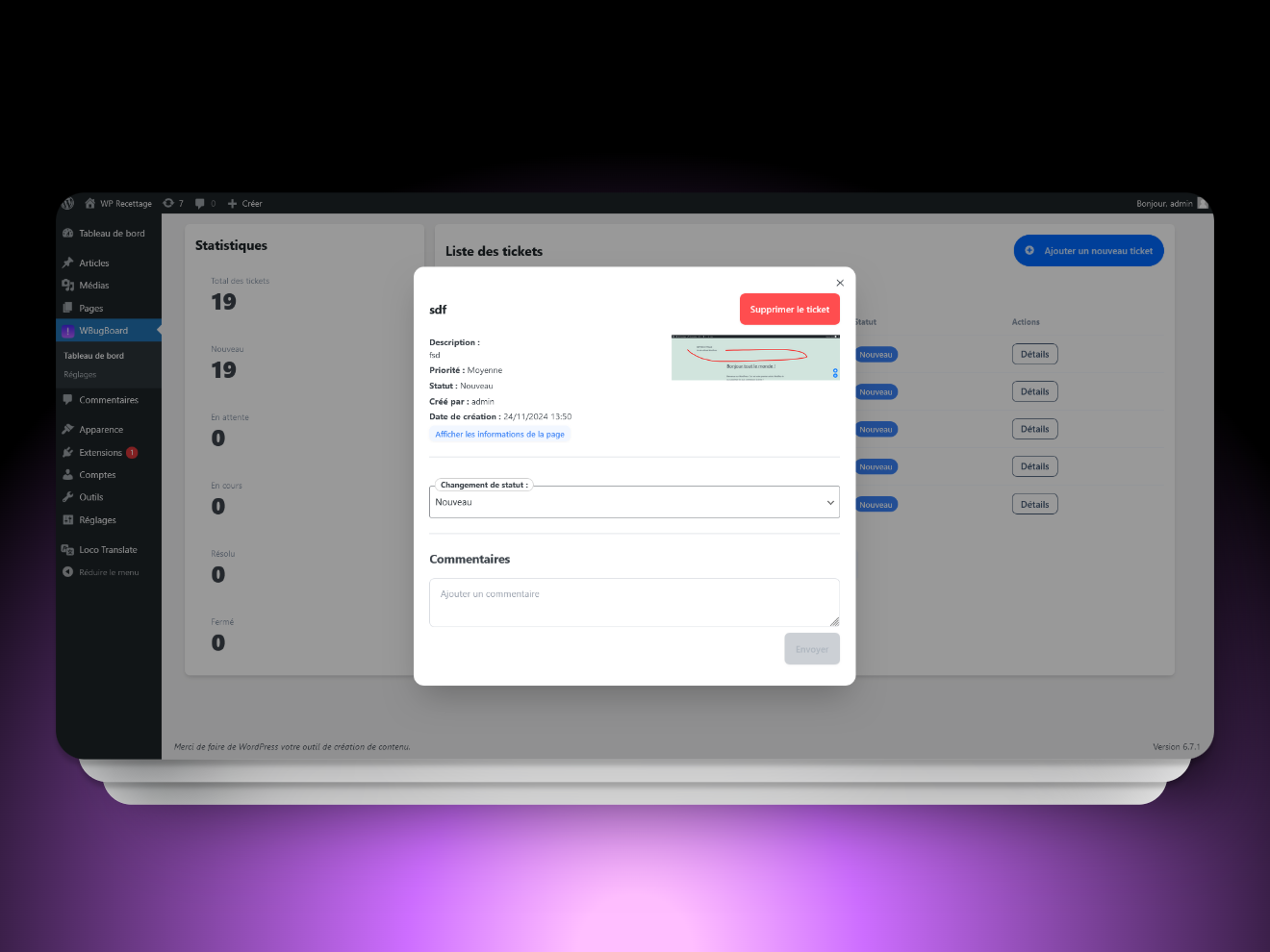The width and height of the screenshot is (1270, 952).
Task: Click the Articles pin icon
Action: pos(68,263)
